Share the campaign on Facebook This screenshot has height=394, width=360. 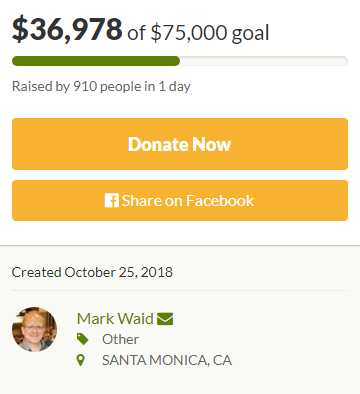[x=180, y=200]
